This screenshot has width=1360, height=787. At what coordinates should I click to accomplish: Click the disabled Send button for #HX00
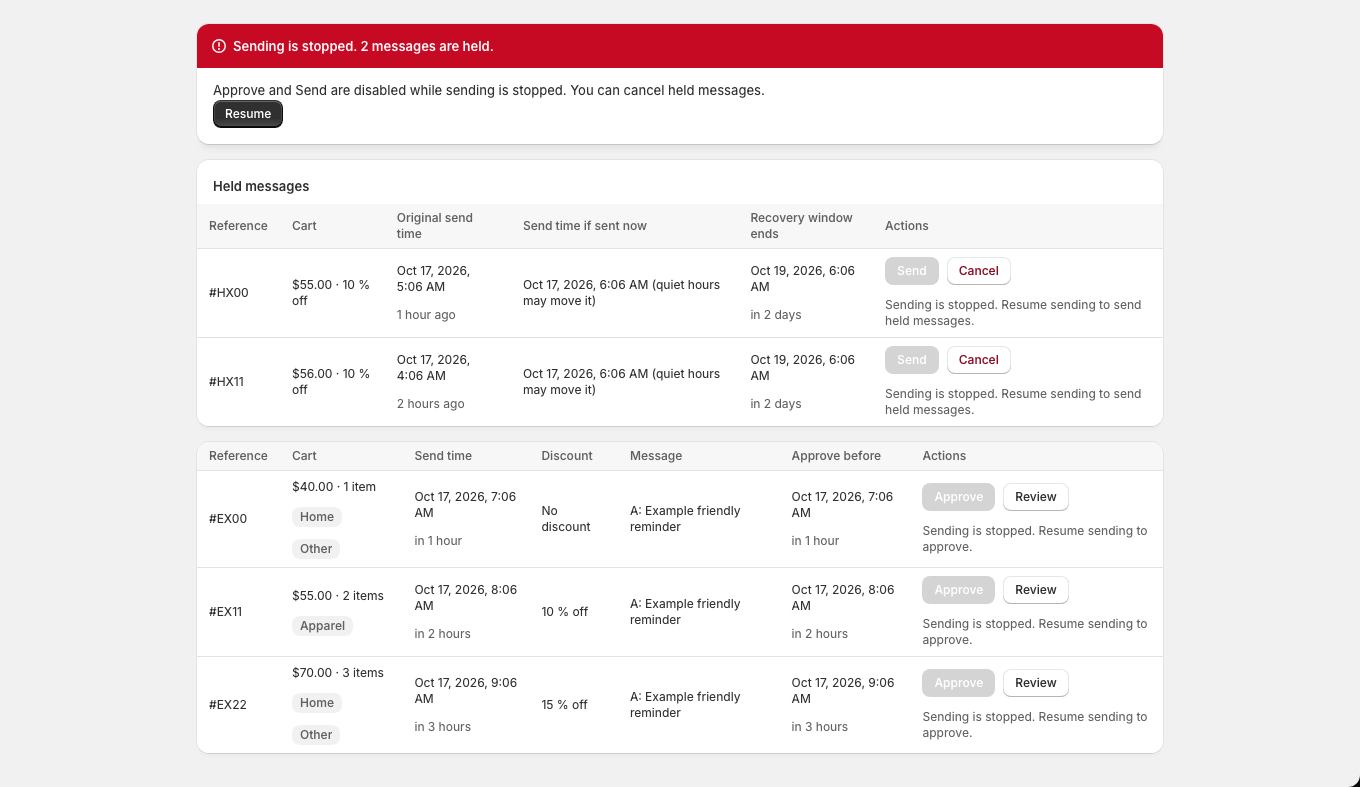[912, 271]
